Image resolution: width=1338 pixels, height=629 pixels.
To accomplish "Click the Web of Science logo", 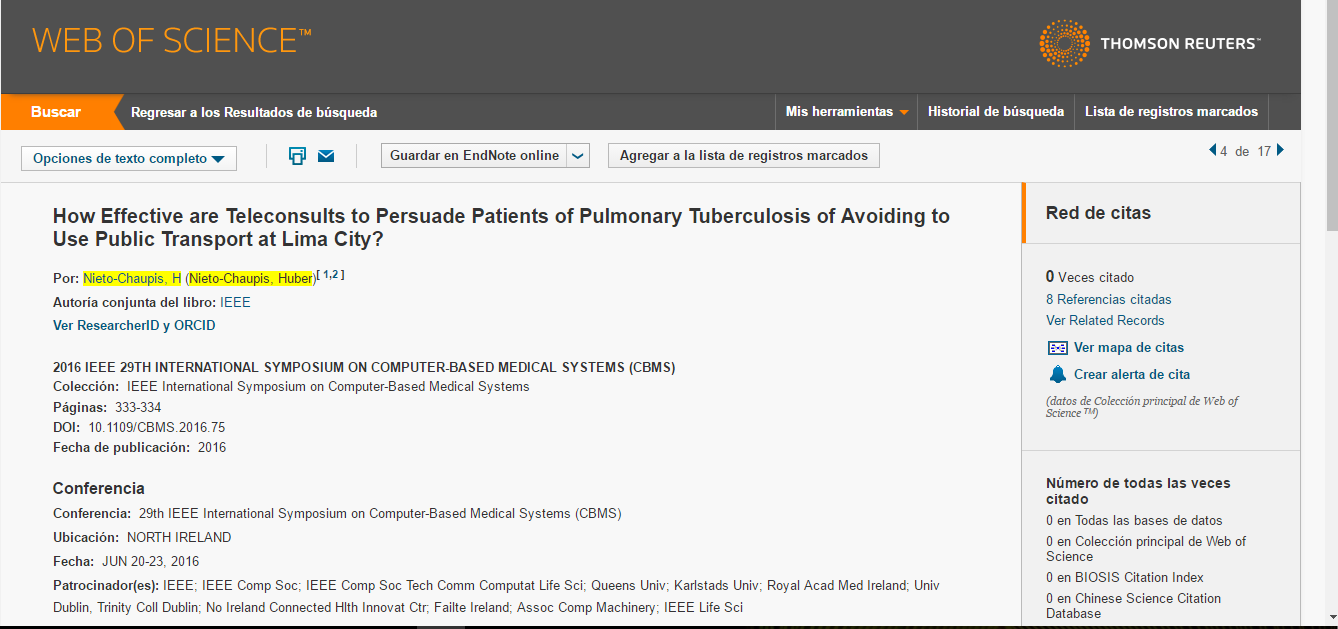I will (172, 41).
